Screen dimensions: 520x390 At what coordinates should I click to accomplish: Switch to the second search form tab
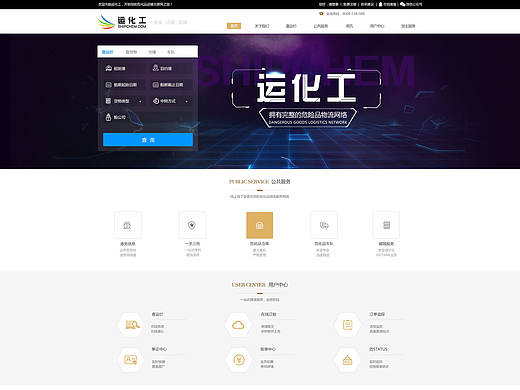(131, 52)
